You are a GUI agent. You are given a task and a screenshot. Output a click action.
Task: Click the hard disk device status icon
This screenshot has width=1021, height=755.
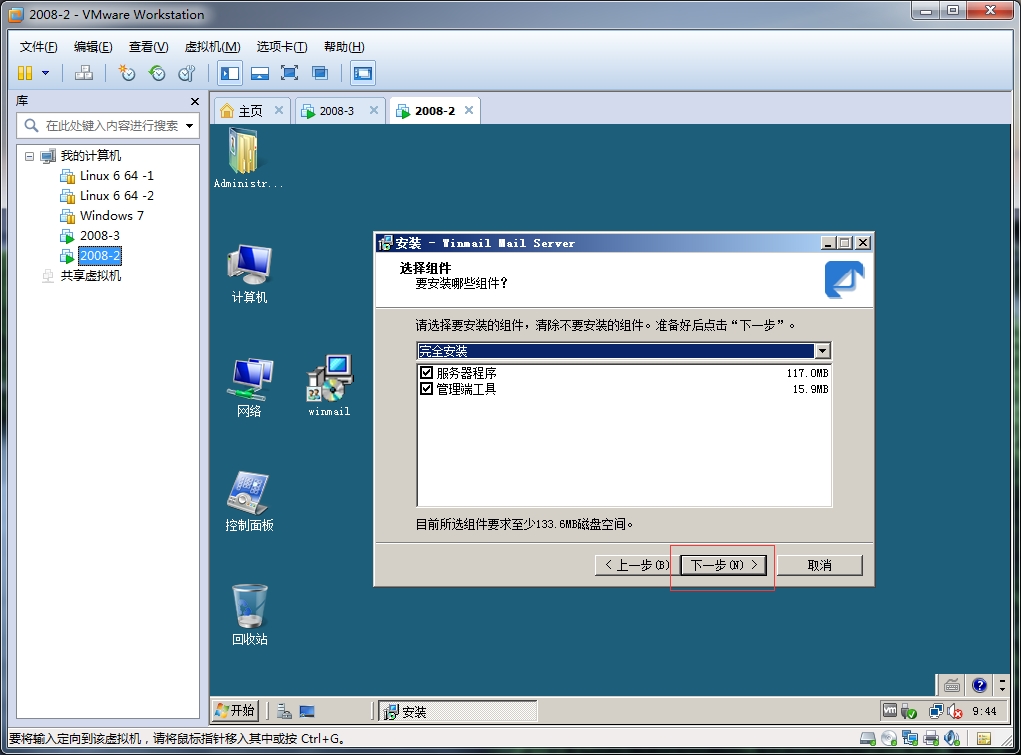coord(867,739)
